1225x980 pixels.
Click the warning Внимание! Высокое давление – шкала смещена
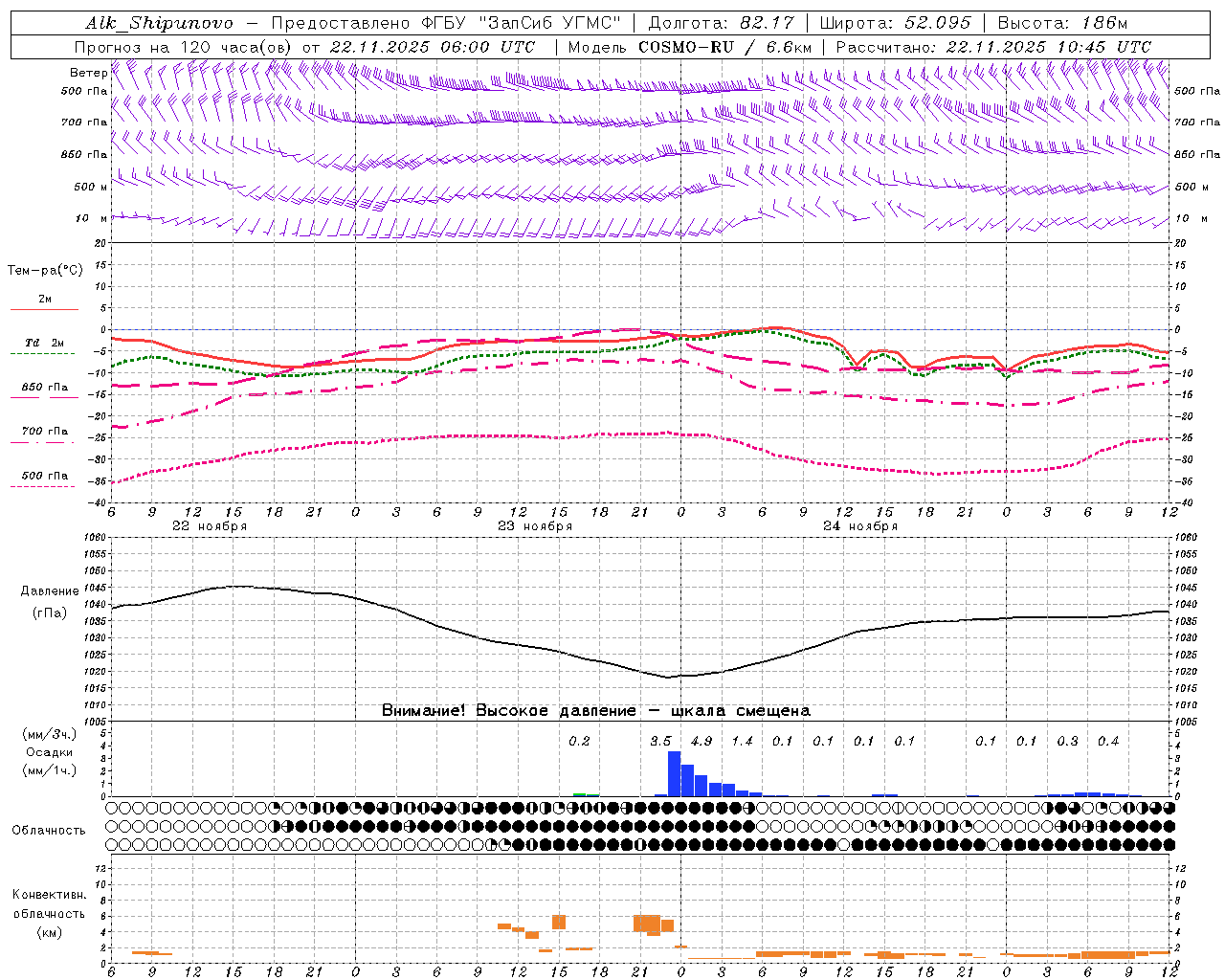[596, 710]
